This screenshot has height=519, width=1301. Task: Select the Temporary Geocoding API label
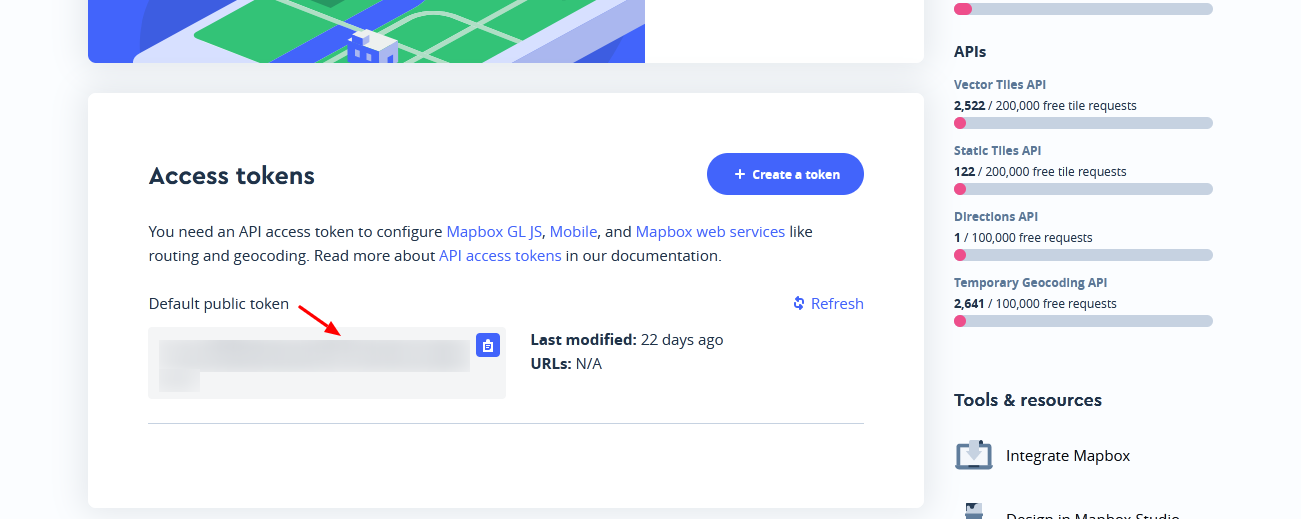pos(1030,283)
